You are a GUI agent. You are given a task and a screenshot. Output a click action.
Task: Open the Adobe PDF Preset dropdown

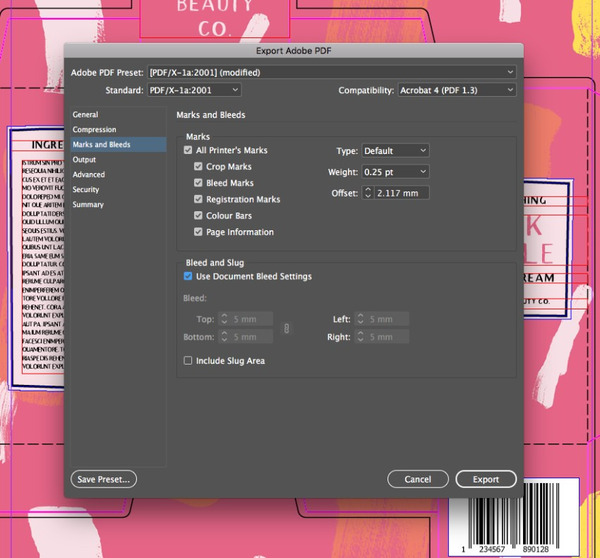331,72
